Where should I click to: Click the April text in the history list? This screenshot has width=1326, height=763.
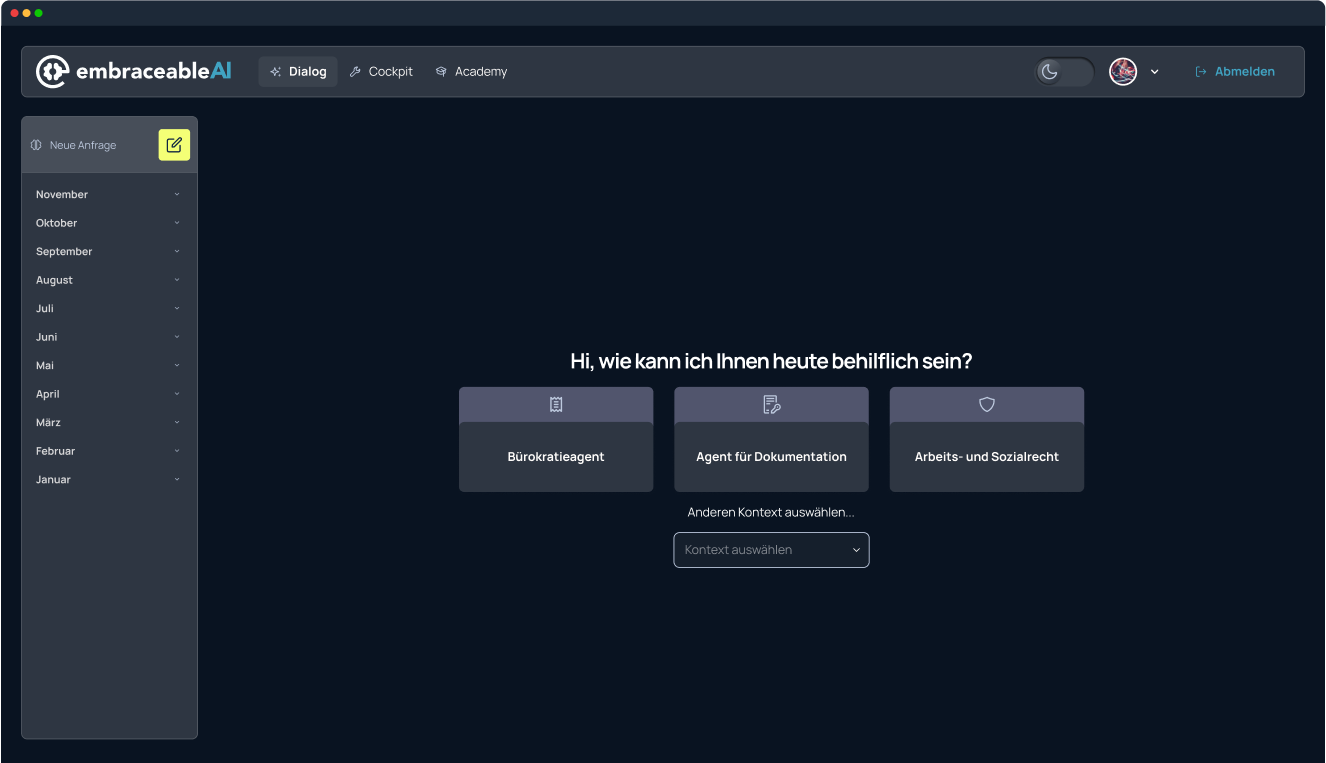tap(48, 394)
